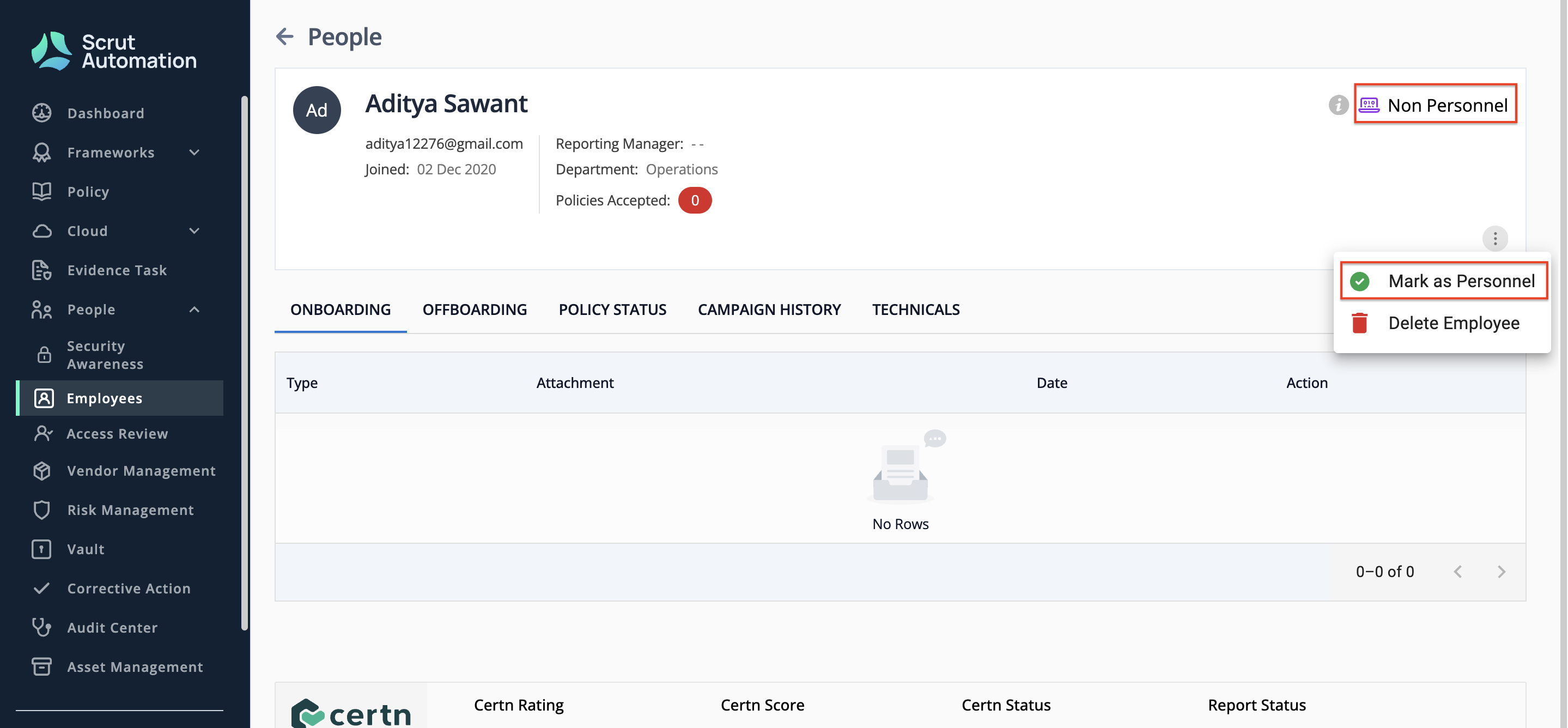Click the Risk Management shield icon

tap(41, 509)
